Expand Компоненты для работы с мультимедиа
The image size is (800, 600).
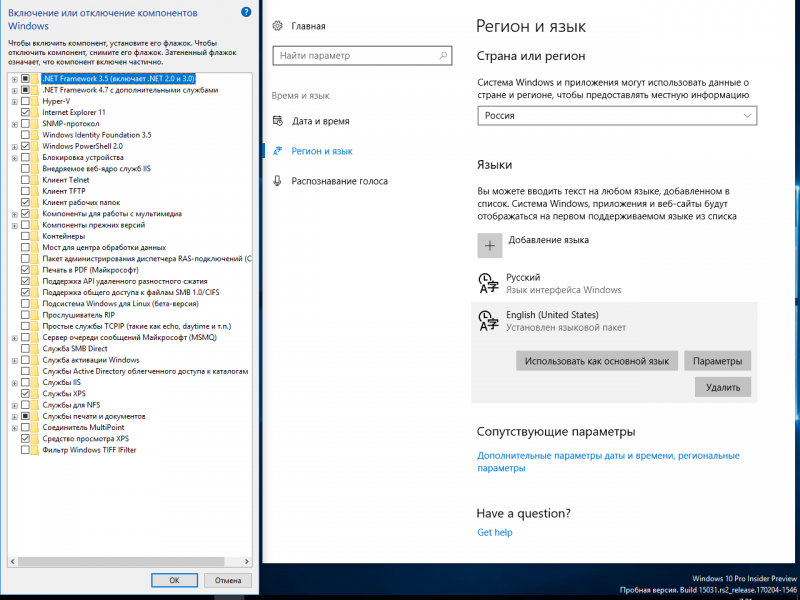tap(15, 214)
